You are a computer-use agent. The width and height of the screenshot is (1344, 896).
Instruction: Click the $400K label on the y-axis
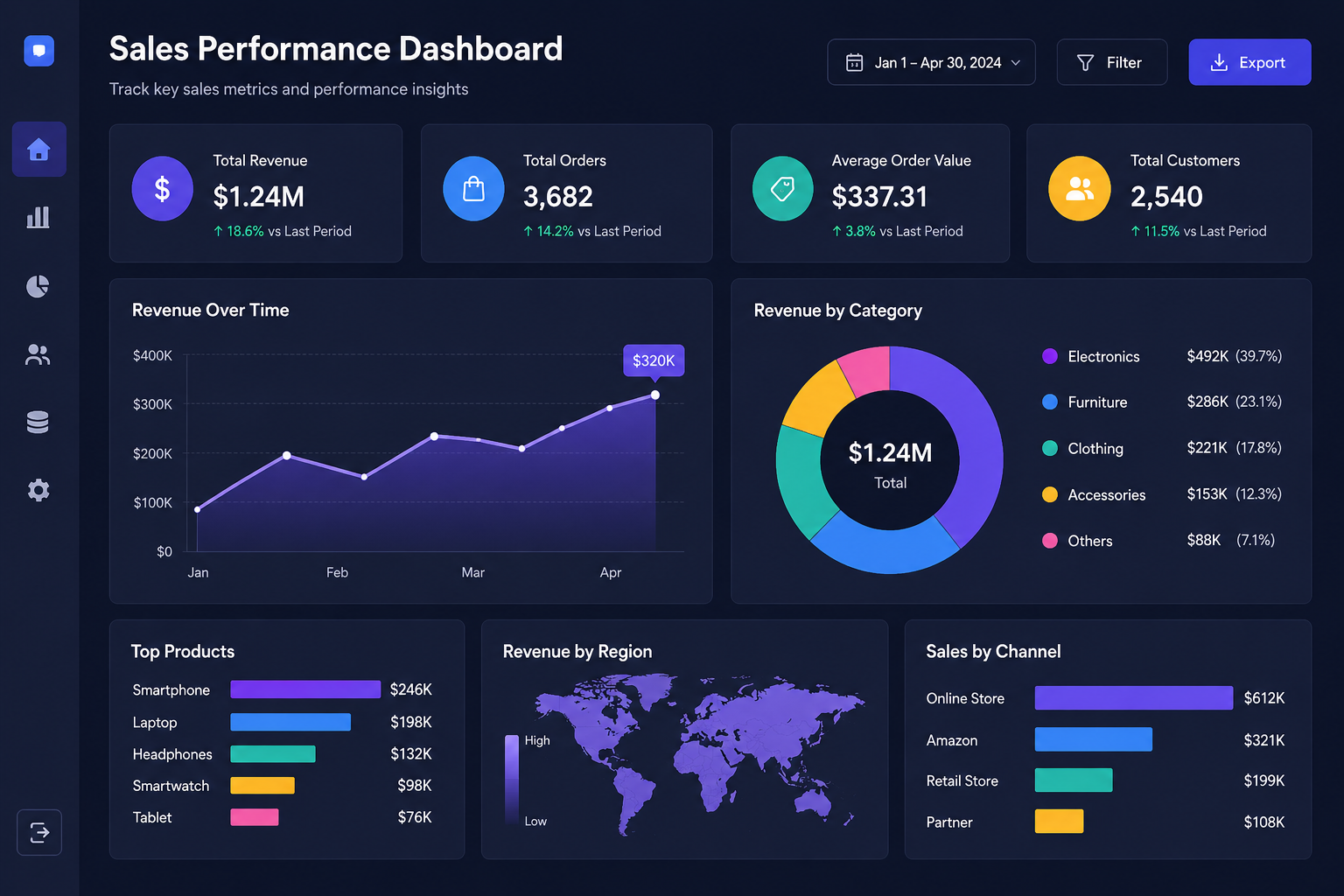152,355
